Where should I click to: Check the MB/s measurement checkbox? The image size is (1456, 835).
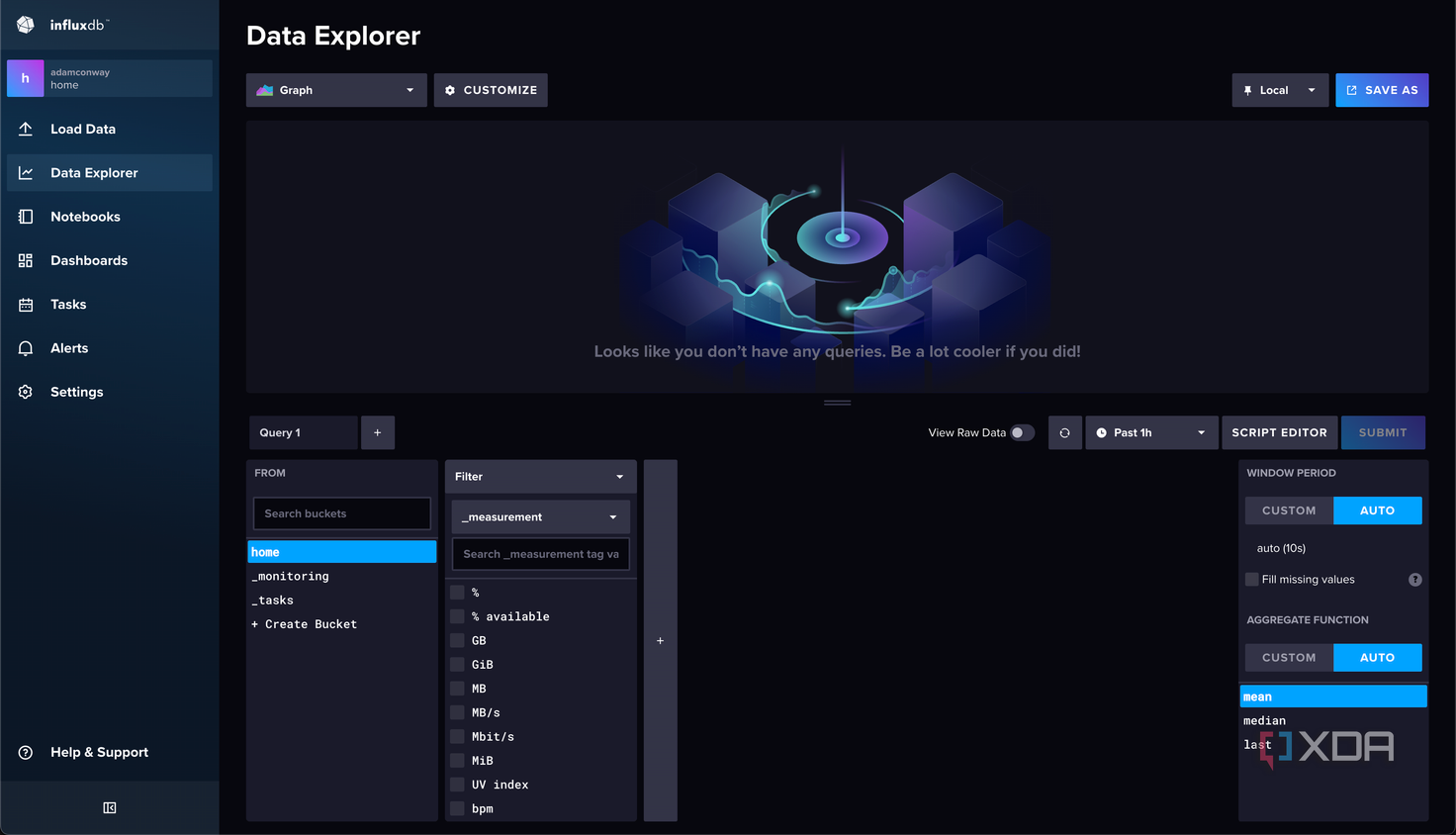click(457, 712)
